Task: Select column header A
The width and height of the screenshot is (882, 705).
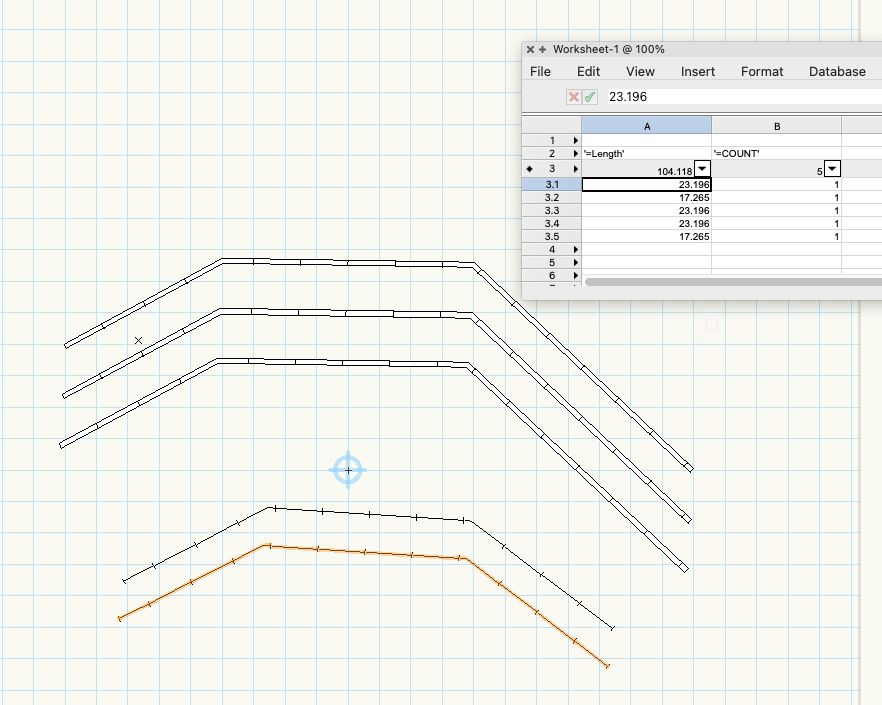Action: pyautogui.click(x=646, y=125)
